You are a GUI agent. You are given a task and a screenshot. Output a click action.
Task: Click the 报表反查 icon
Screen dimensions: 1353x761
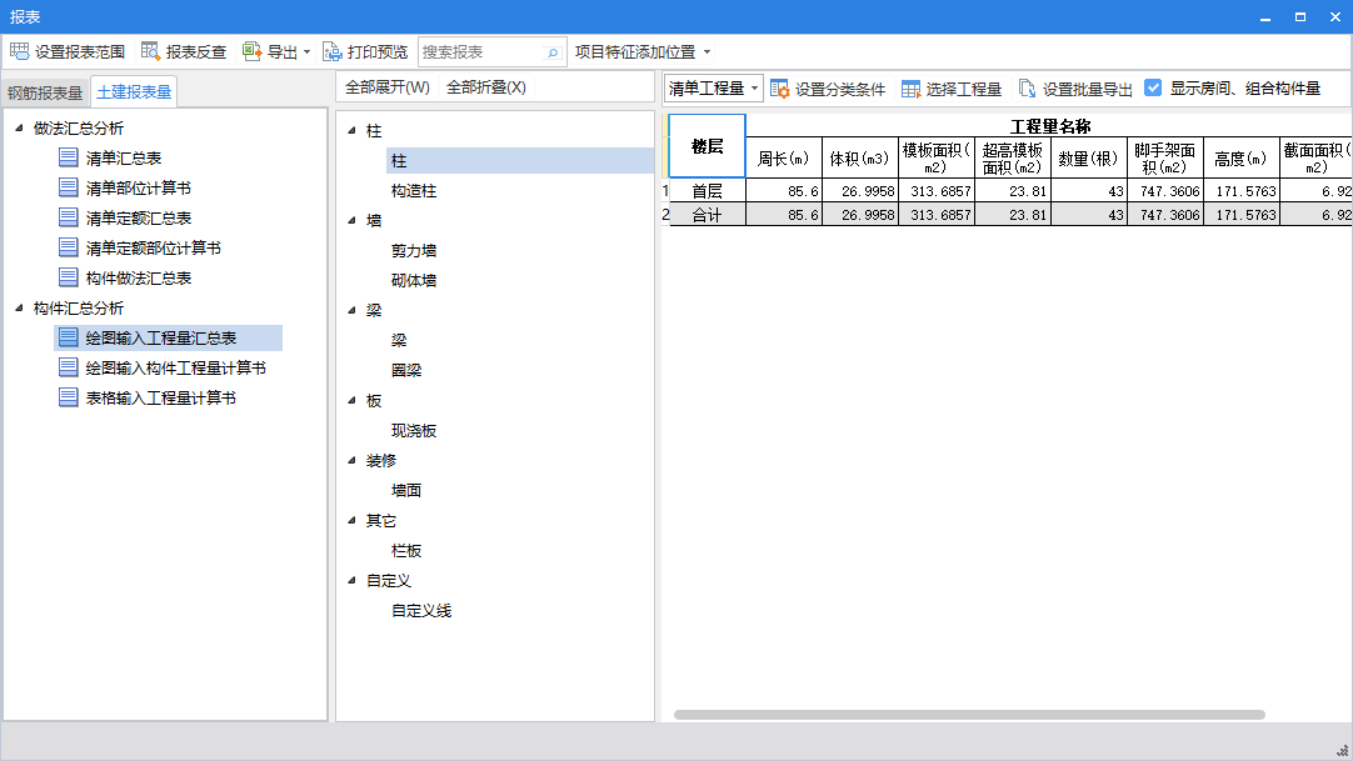[151, 51]
